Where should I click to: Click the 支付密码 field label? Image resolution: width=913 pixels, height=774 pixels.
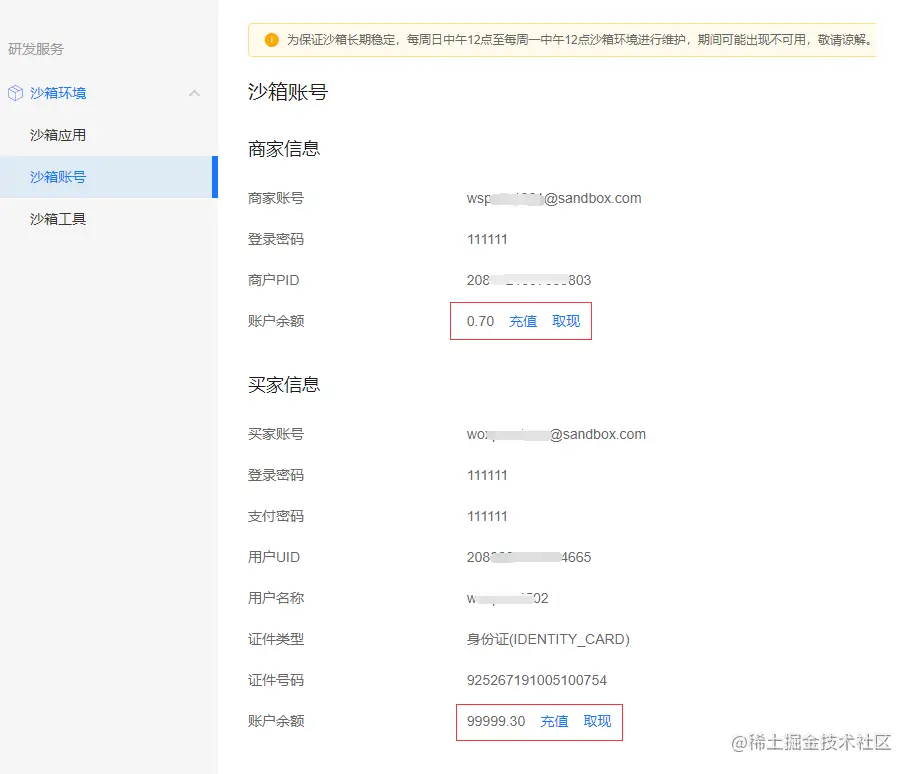[276, 517]
